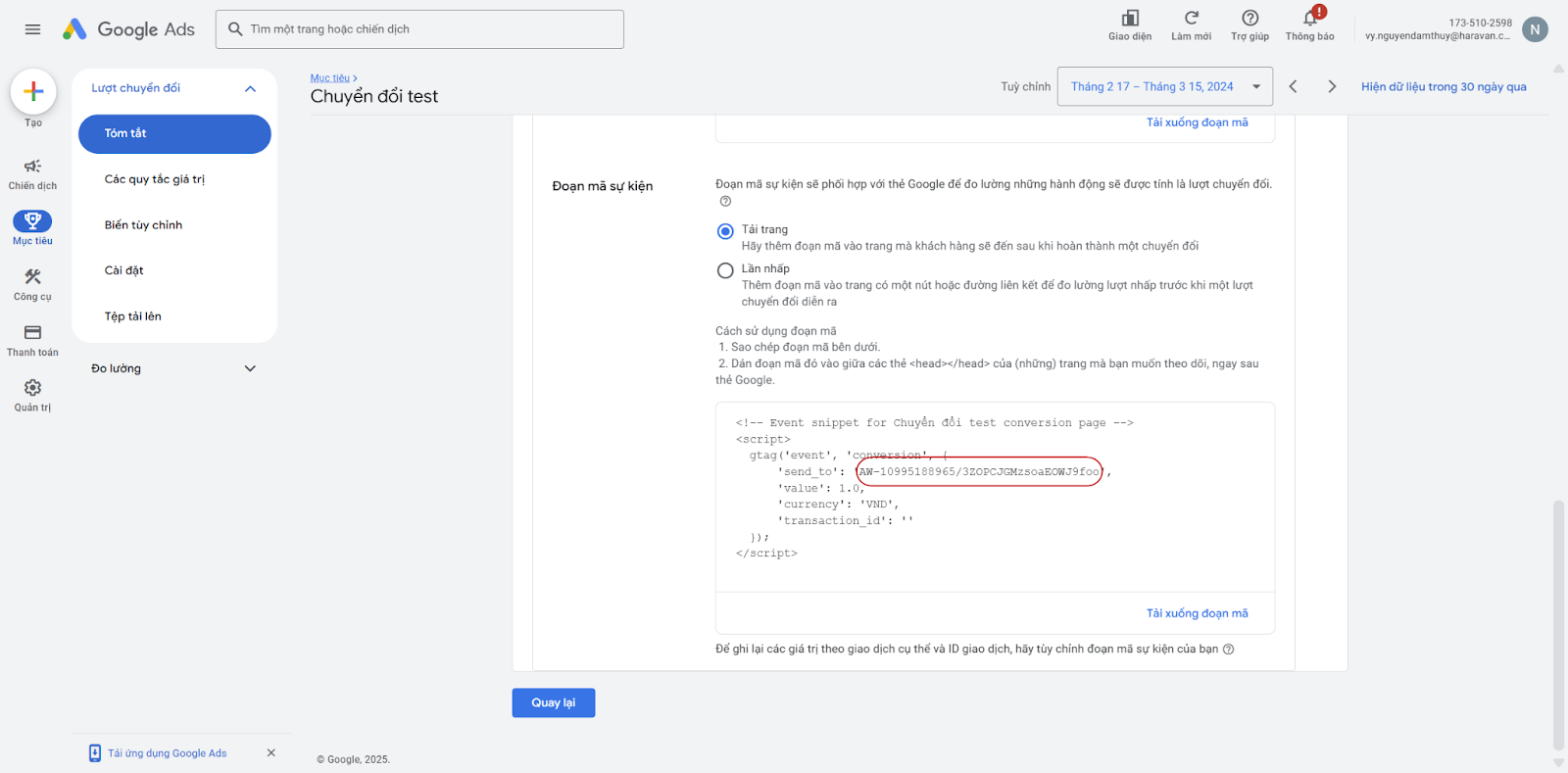1568x773 pixels.
Task: Open Thông báo notifications bell
Action: (1309, 19)
